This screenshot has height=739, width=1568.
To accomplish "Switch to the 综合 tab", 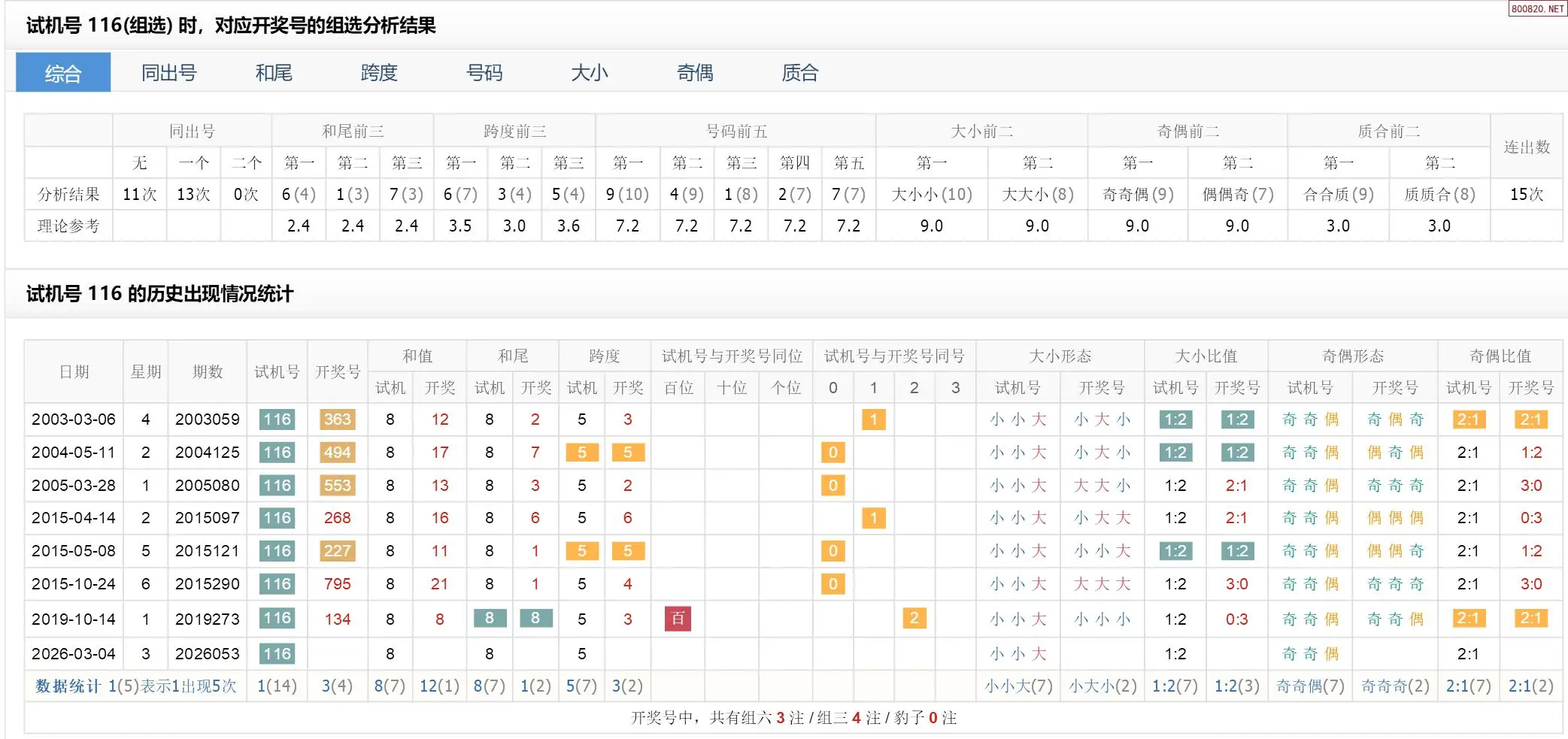I will pos(63,73).
